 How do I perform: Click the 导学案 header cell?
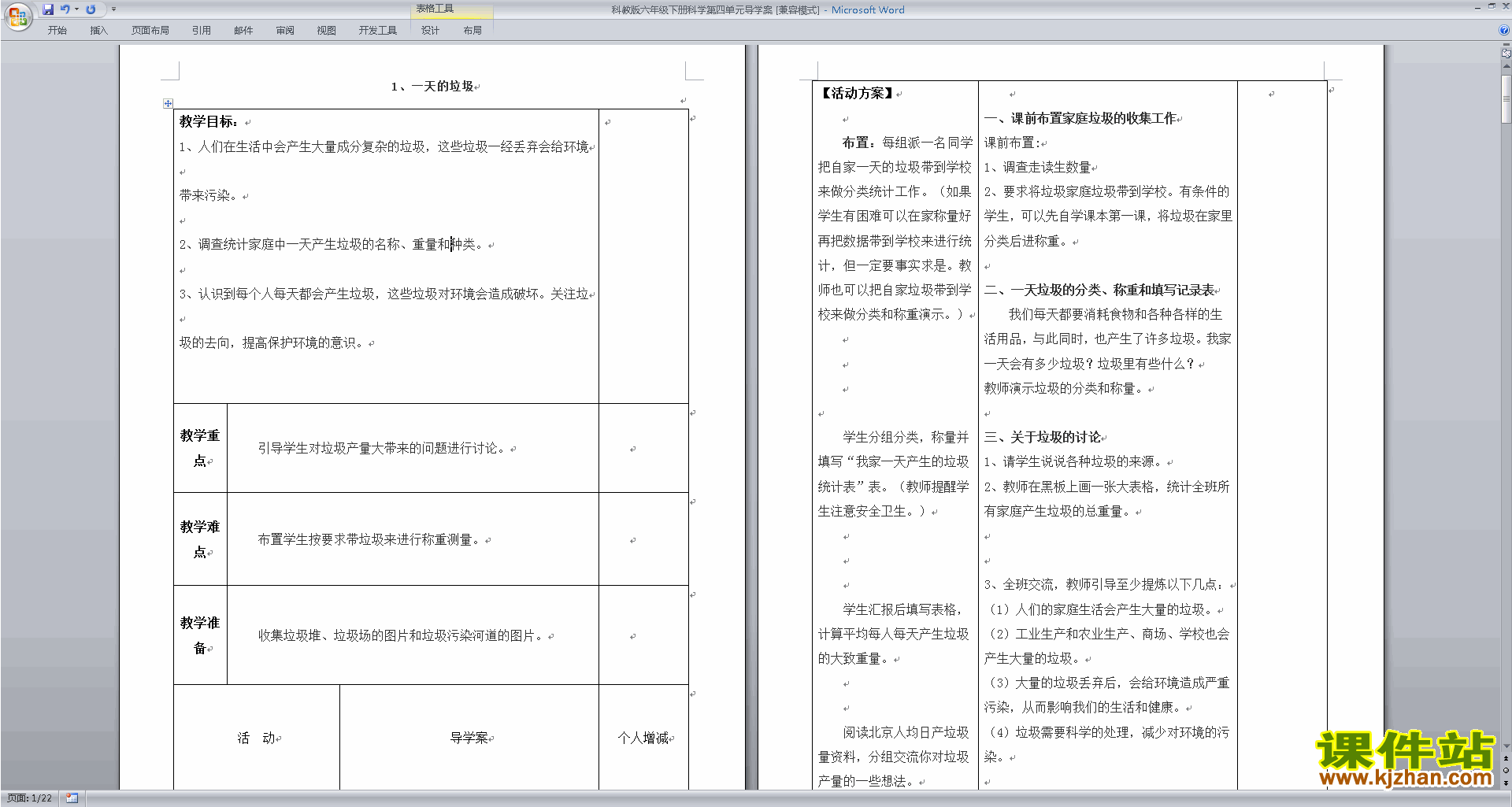(469, 738)
